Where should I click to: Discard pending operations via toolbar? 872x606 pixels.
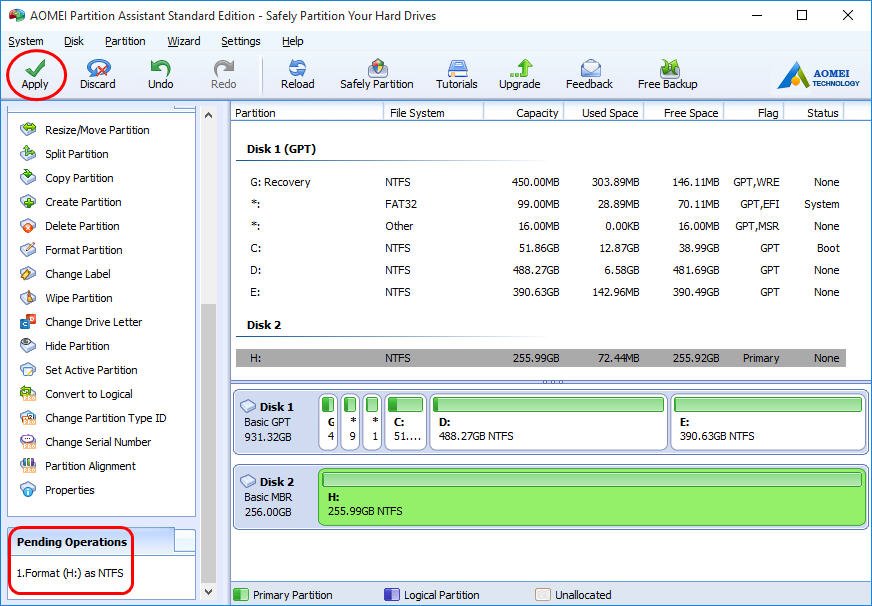coord(98,74)
